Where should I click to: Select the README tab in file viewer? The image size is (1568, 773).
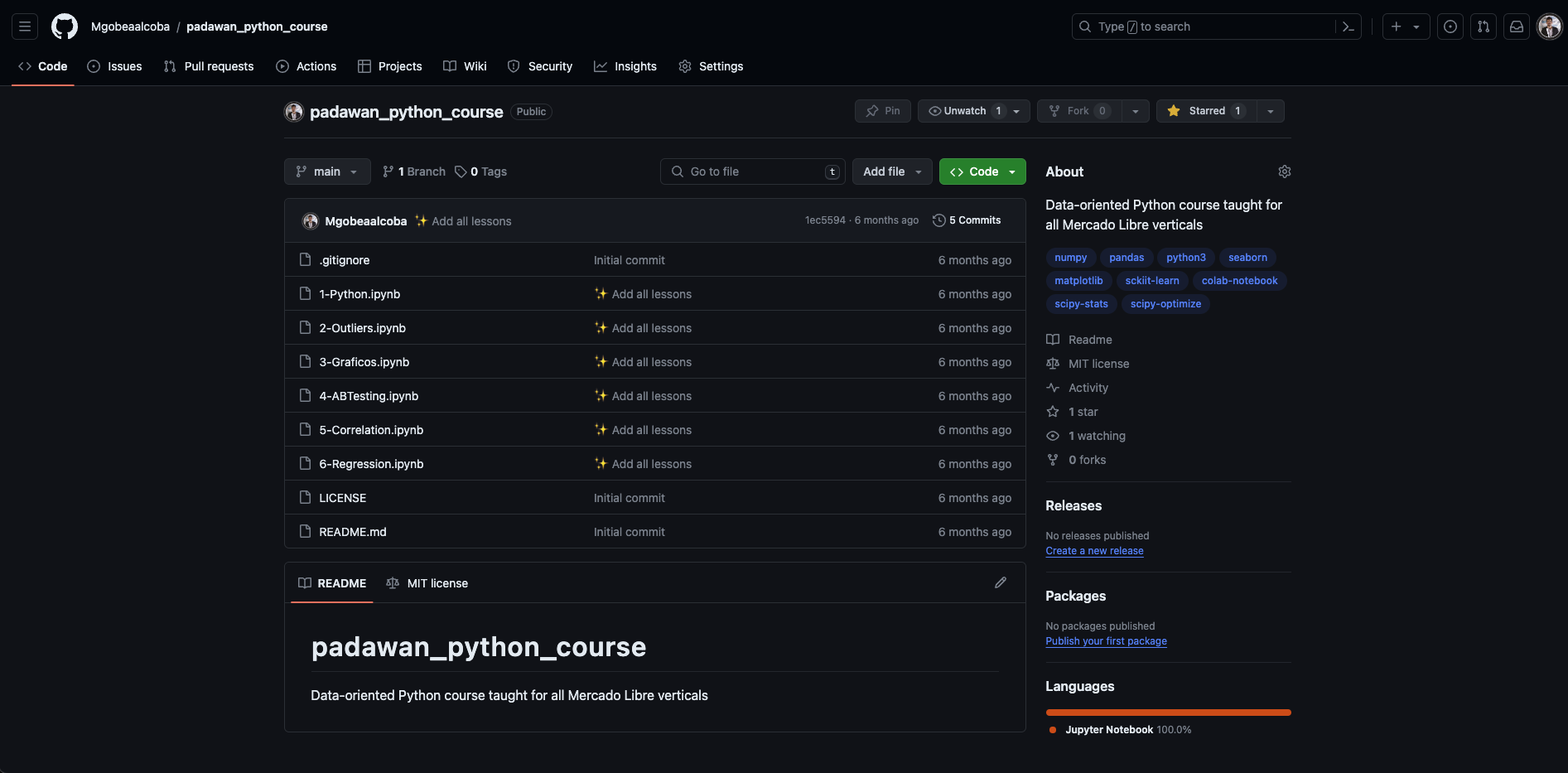332,583
